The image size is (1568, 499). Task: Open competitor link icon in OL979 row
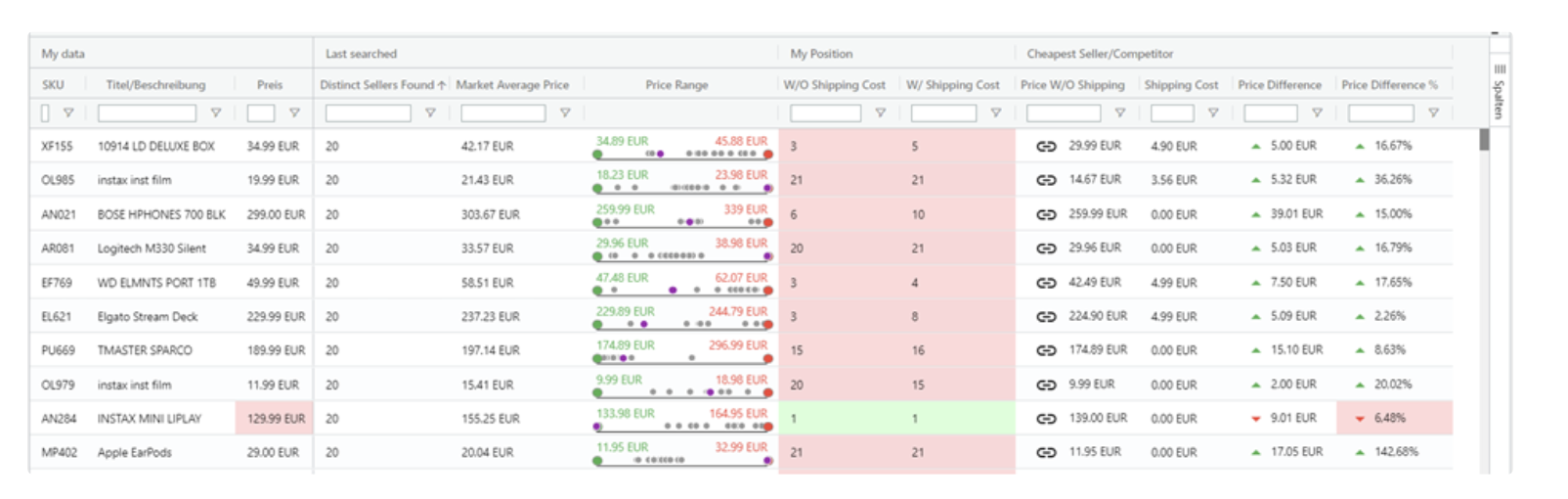click(1046, 385)
